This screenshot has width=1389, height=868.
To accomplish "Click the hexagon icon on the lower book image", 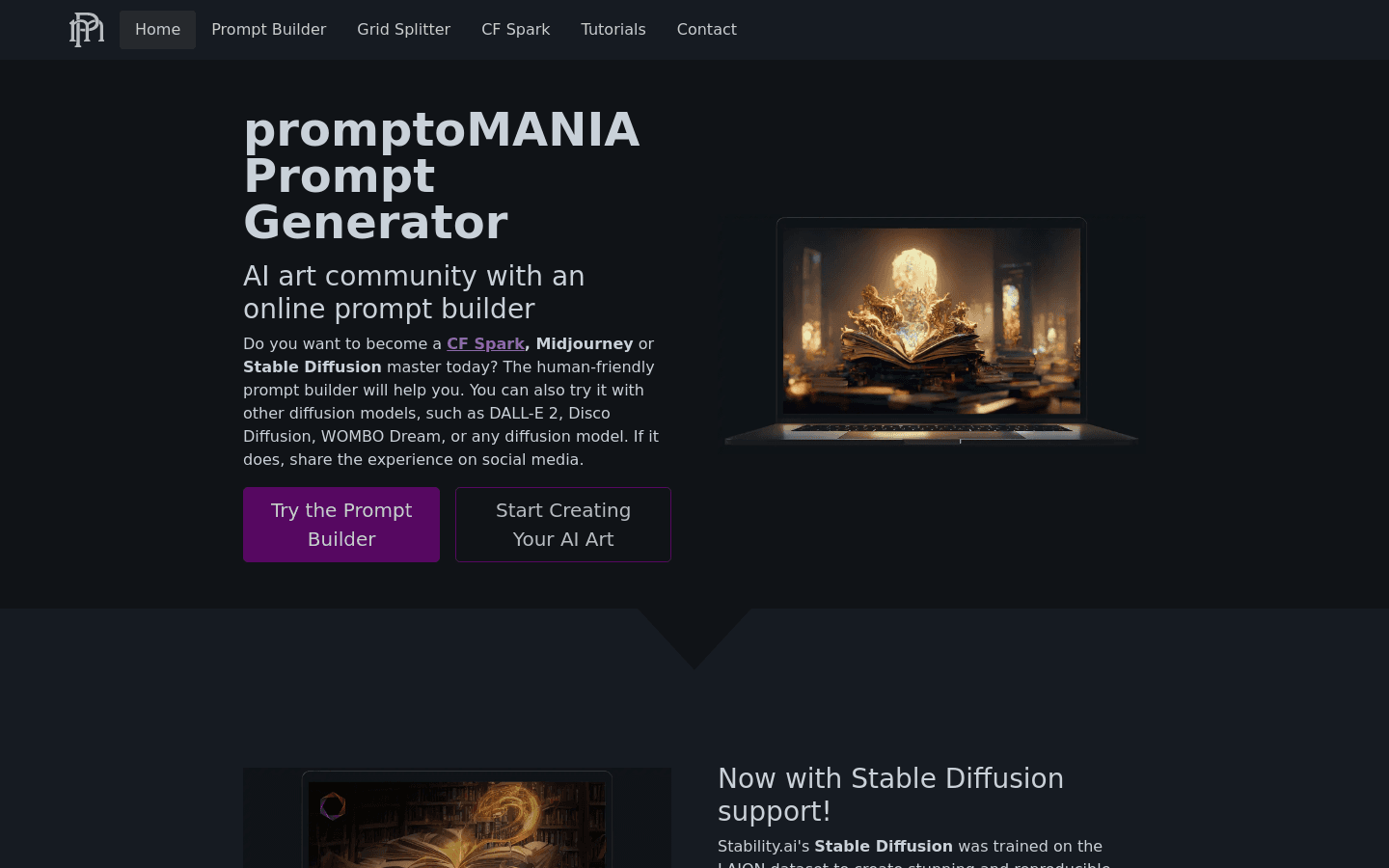I will tap(333, 806).
